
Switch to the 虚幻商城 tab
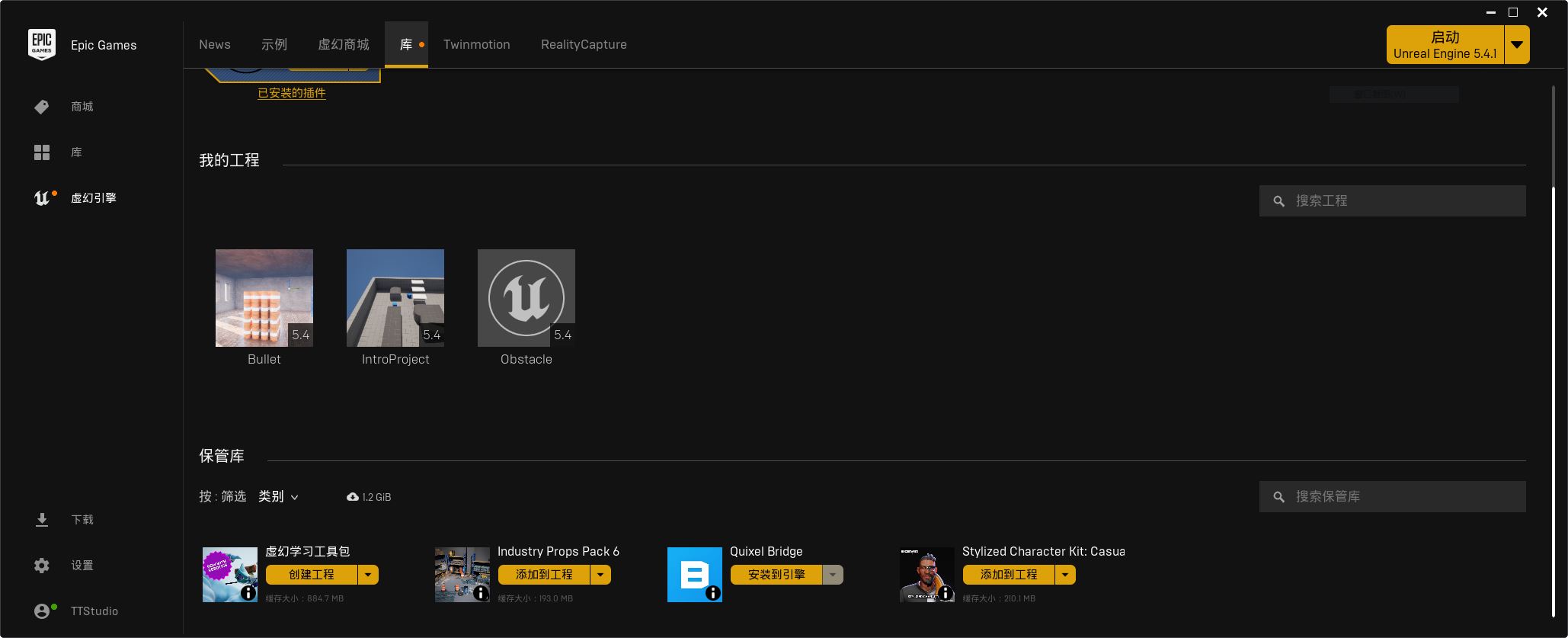(344, 45)
